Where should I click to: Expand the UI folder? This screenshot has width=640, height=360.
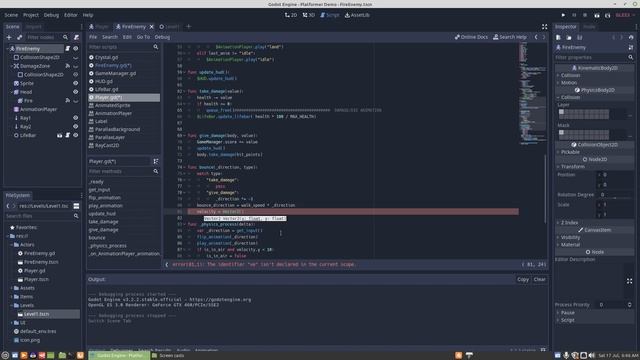point(11,322)
